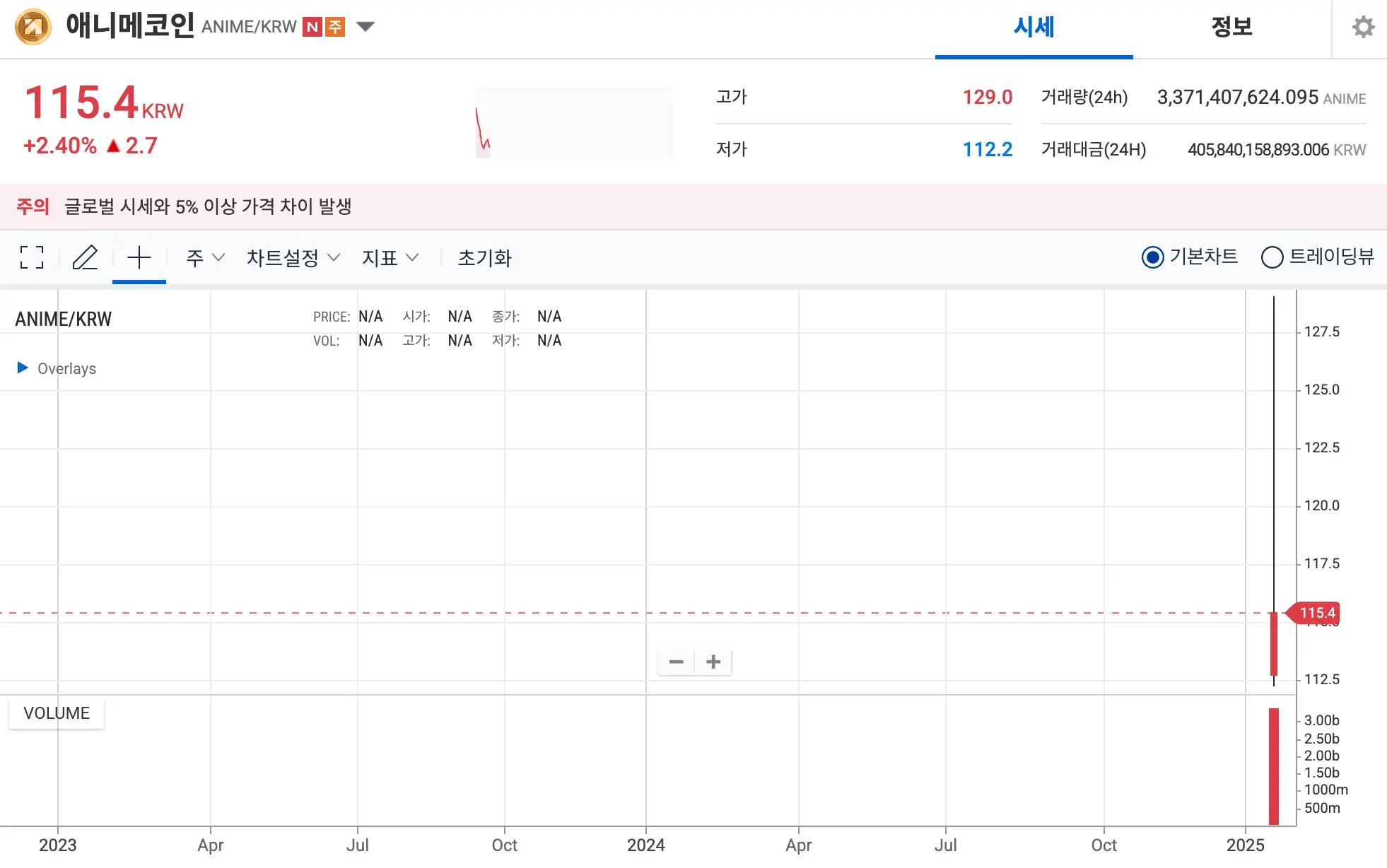1387x868 pixels.
Task: Expand the Overlays section
Action: (x=56, y=368)
